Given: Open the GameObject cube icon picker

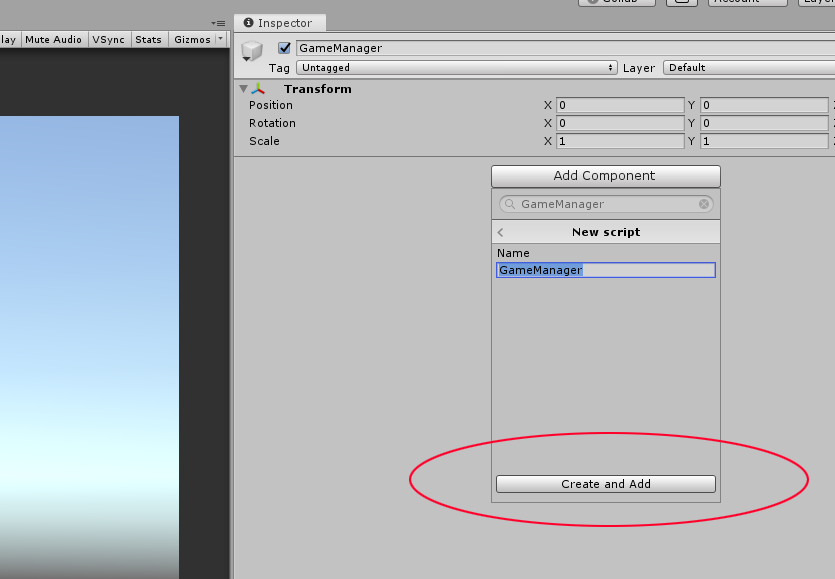Looking at the screenshot, I should tap(251, 52).
